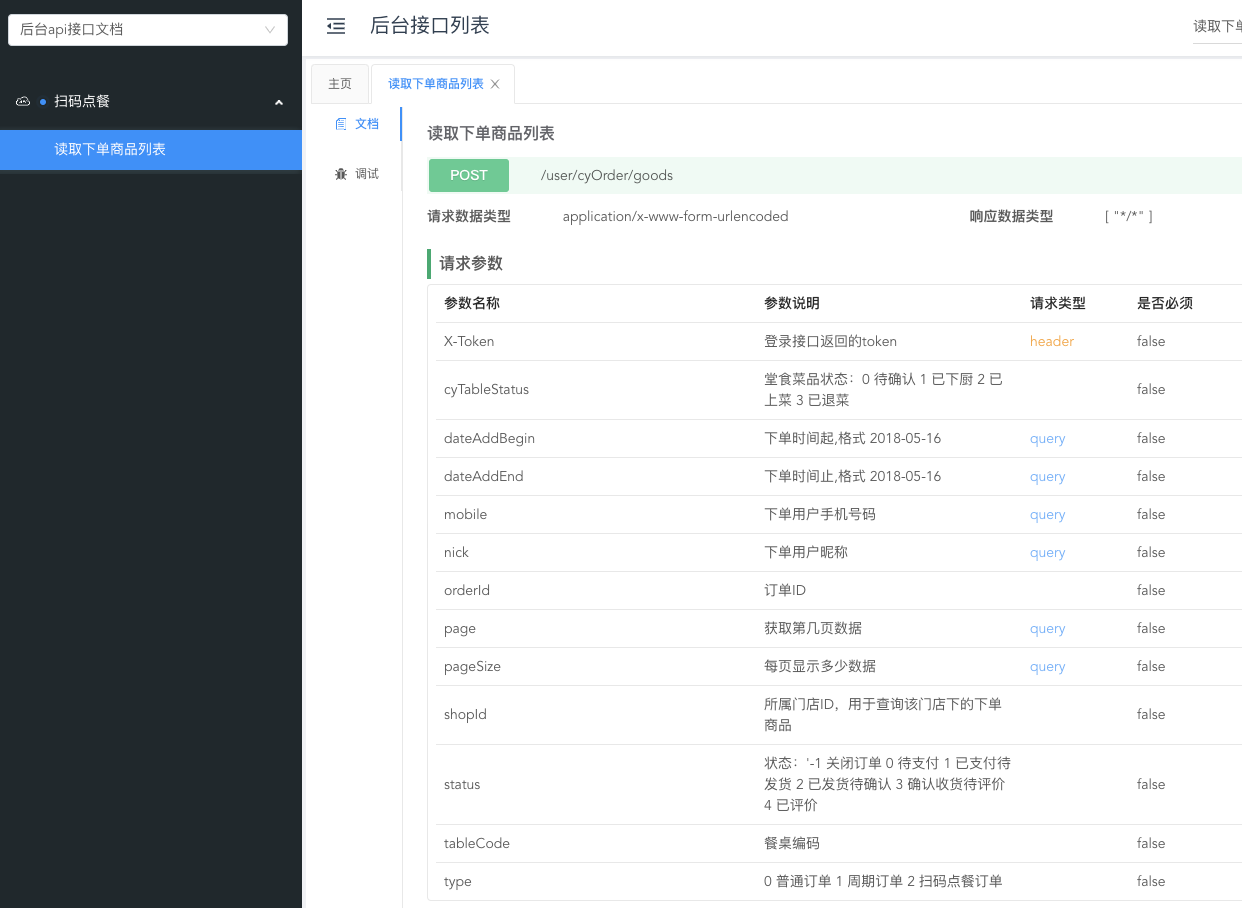The width and height of the screenshot is (1242, 908).
Task: Click the X-Token parameter name
Action: tap(469, 342)
